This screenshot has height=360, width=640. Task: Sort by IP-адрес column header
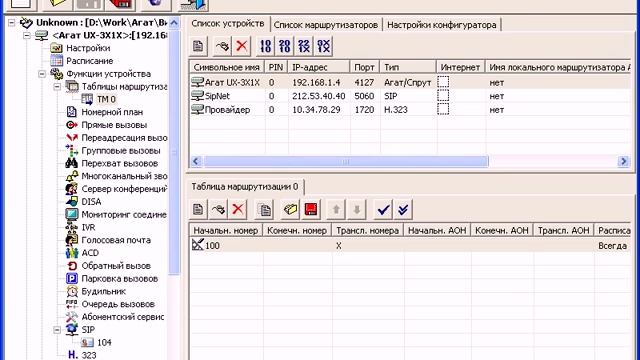click(x=319, y=67)
